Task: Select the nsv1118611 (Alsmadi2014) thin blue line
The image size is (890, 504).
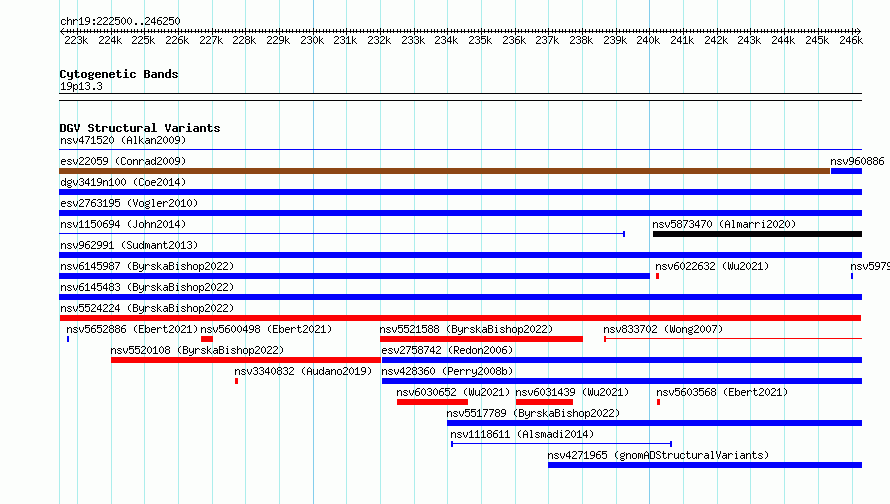Action: coord(561,444)
